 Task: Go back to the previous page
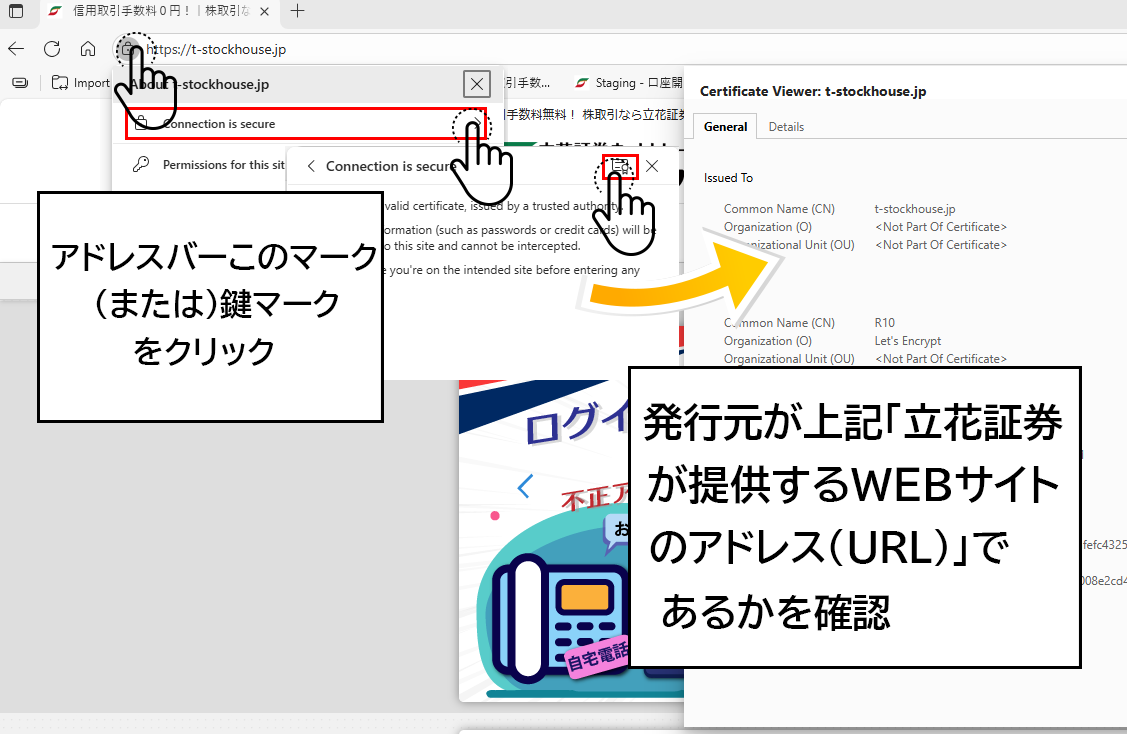tap(16, 49)
